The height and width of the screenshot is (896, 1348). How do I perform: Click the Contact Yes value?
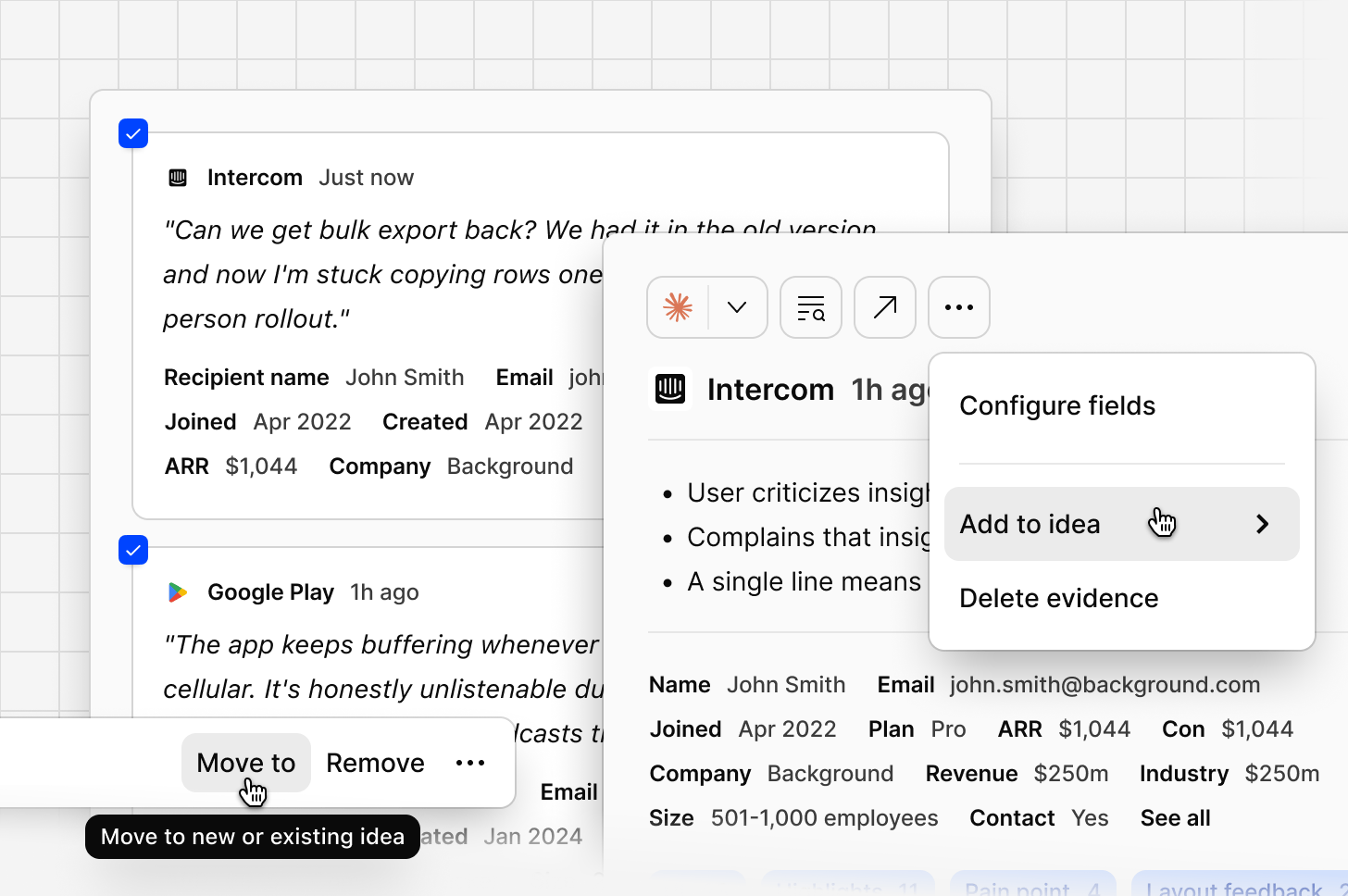click(1090, 818)
